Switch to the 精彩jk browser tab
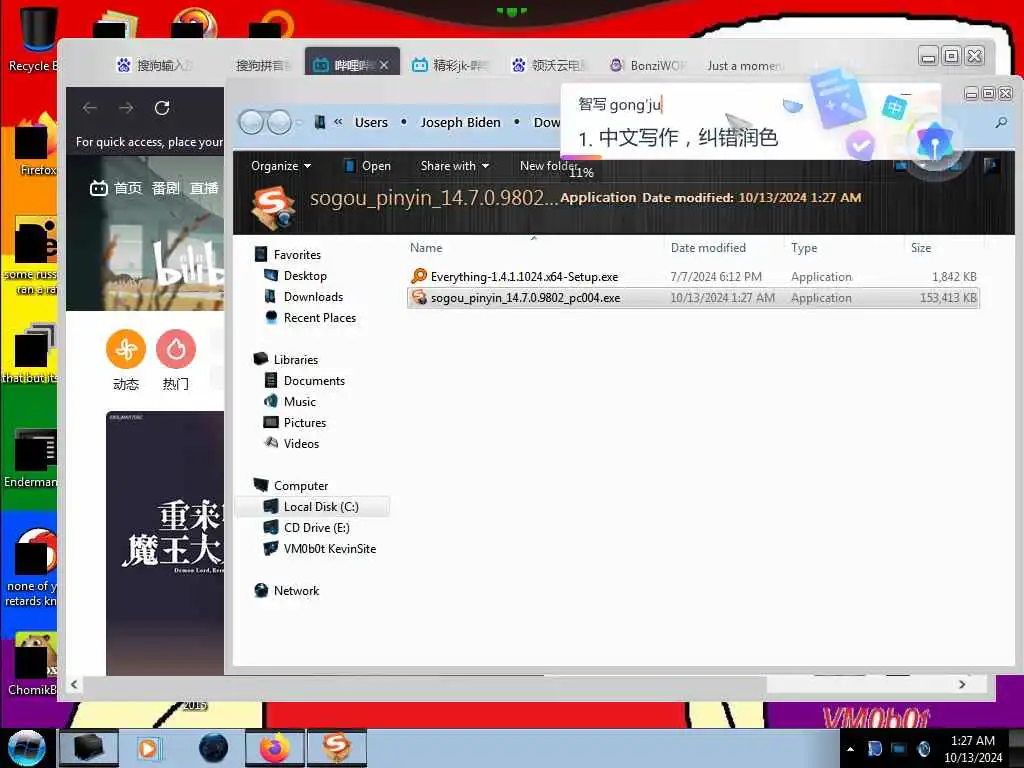The width and height of the screenshot is (1024, 768). point(451,65)
